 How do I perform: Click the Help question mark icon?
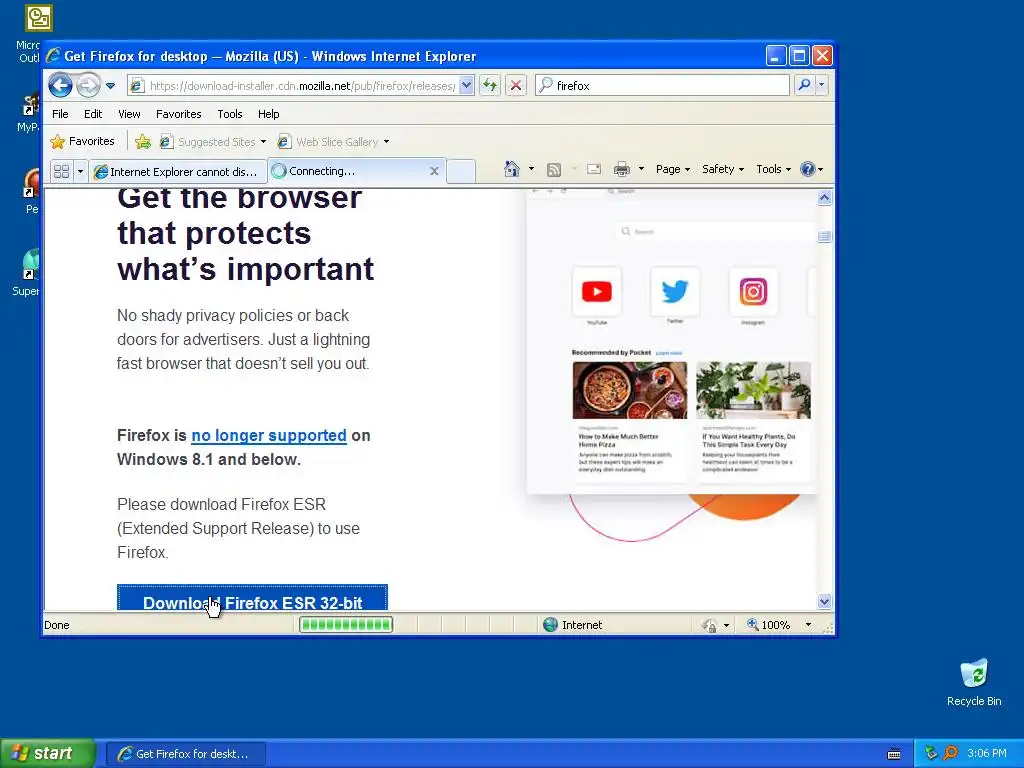(x=808, y=169)
